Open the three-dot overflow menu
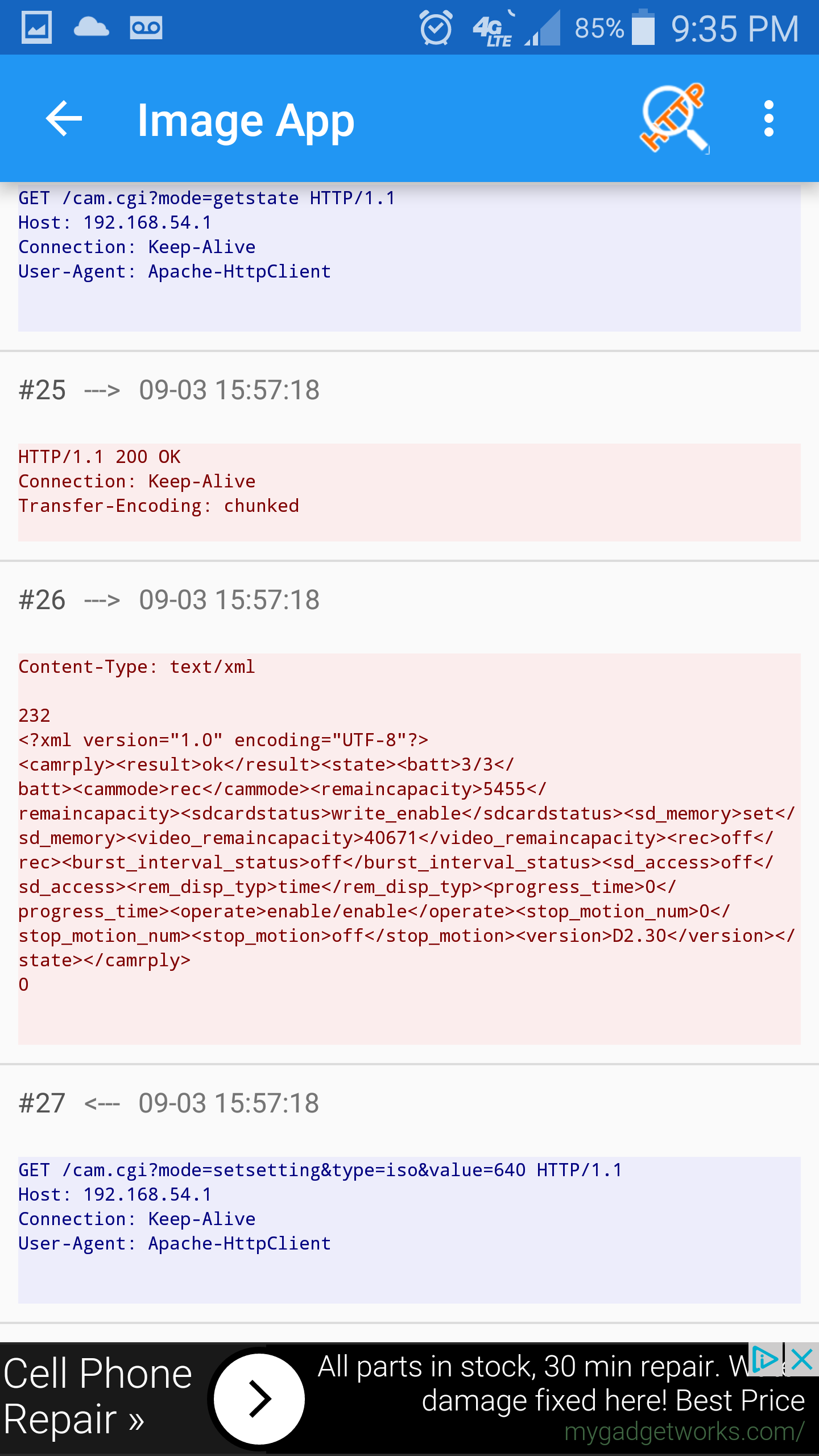This screenshot has height=1456, width=819. (x=768, y=119)
